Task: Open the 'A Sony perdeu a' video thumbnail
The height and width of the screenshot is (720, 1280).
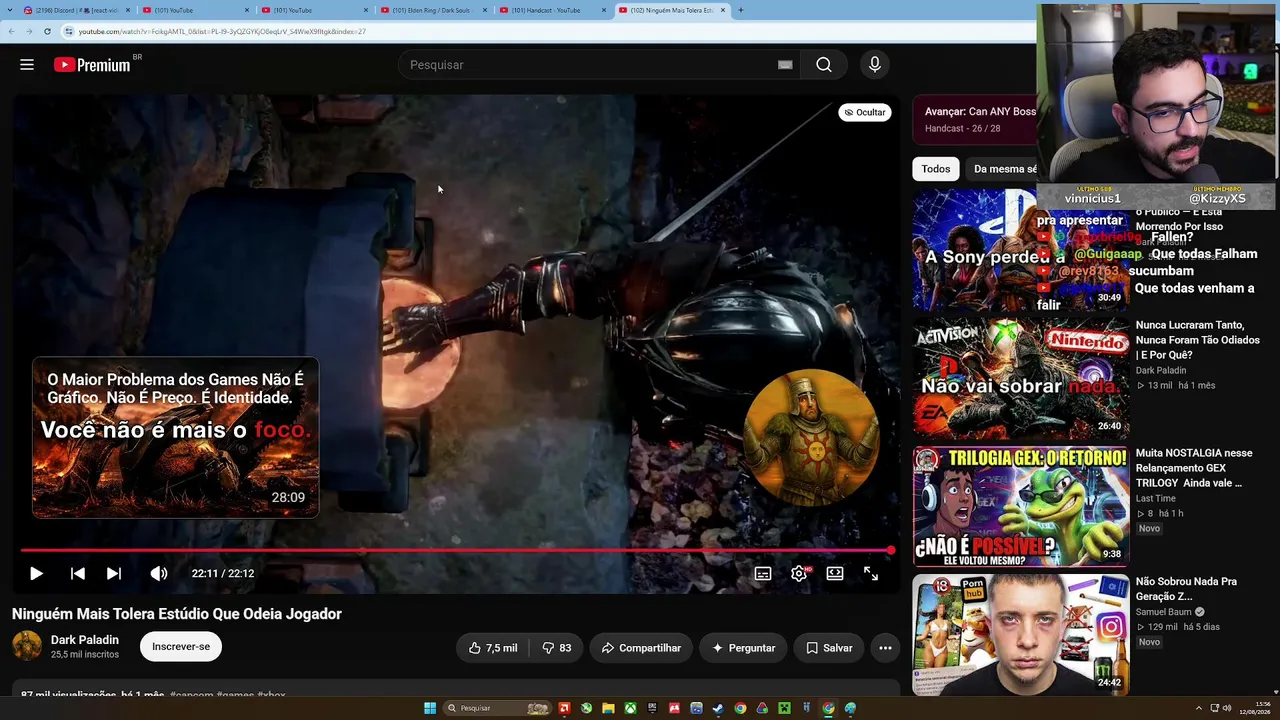Action: point(1020,250)
